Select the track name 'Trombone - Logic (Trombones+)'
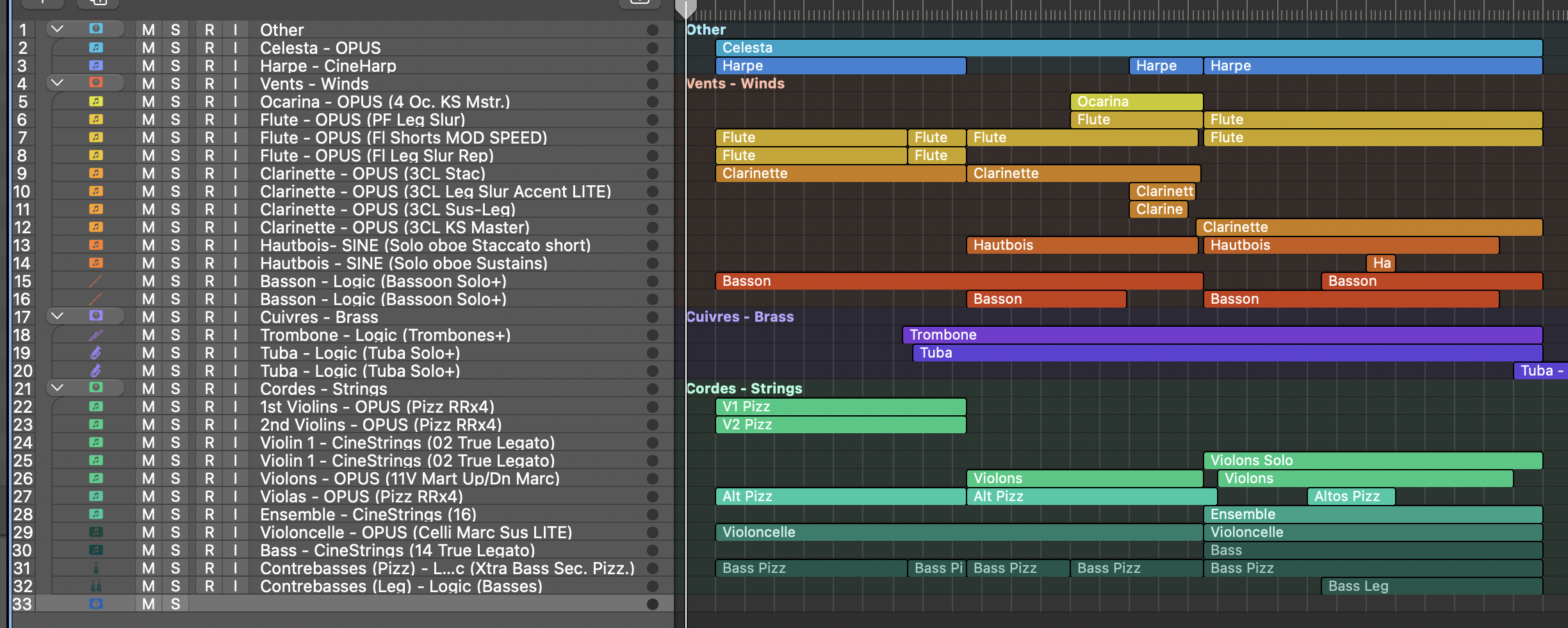1568x628 pixels. (x=385, y=335)
